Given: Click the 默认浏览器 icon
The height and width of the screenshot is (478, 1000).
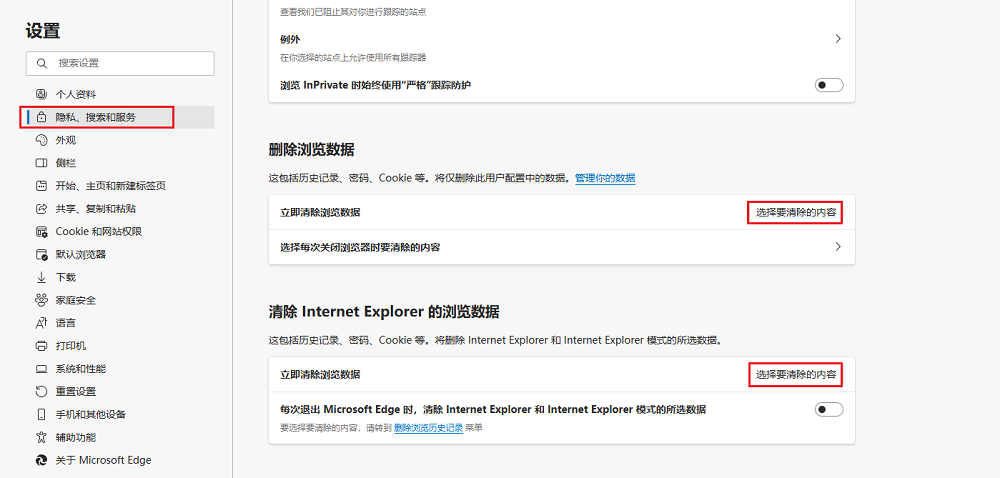Looking at the screenshot, I should click(41, 254).
